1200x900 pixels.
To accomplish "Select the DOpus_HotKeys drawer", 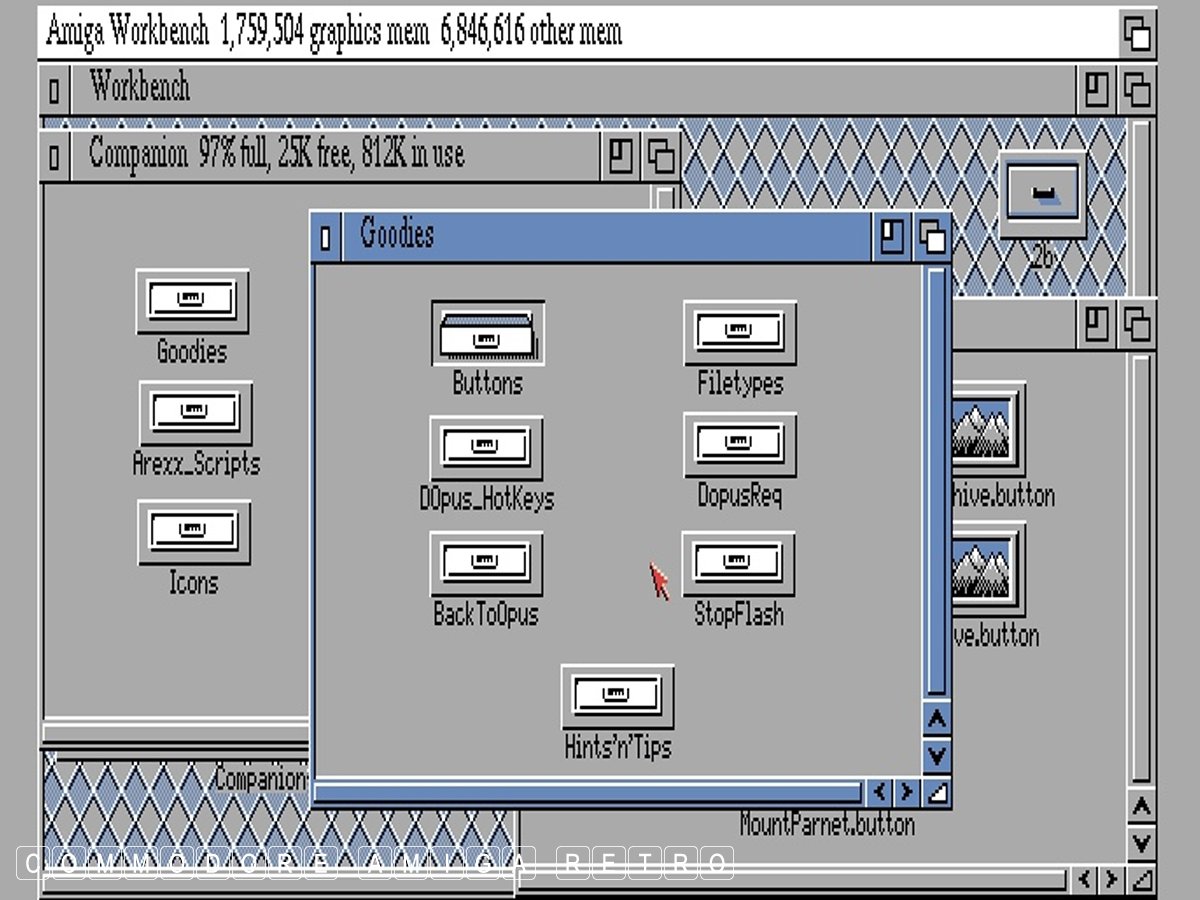I will pos(487,448).
